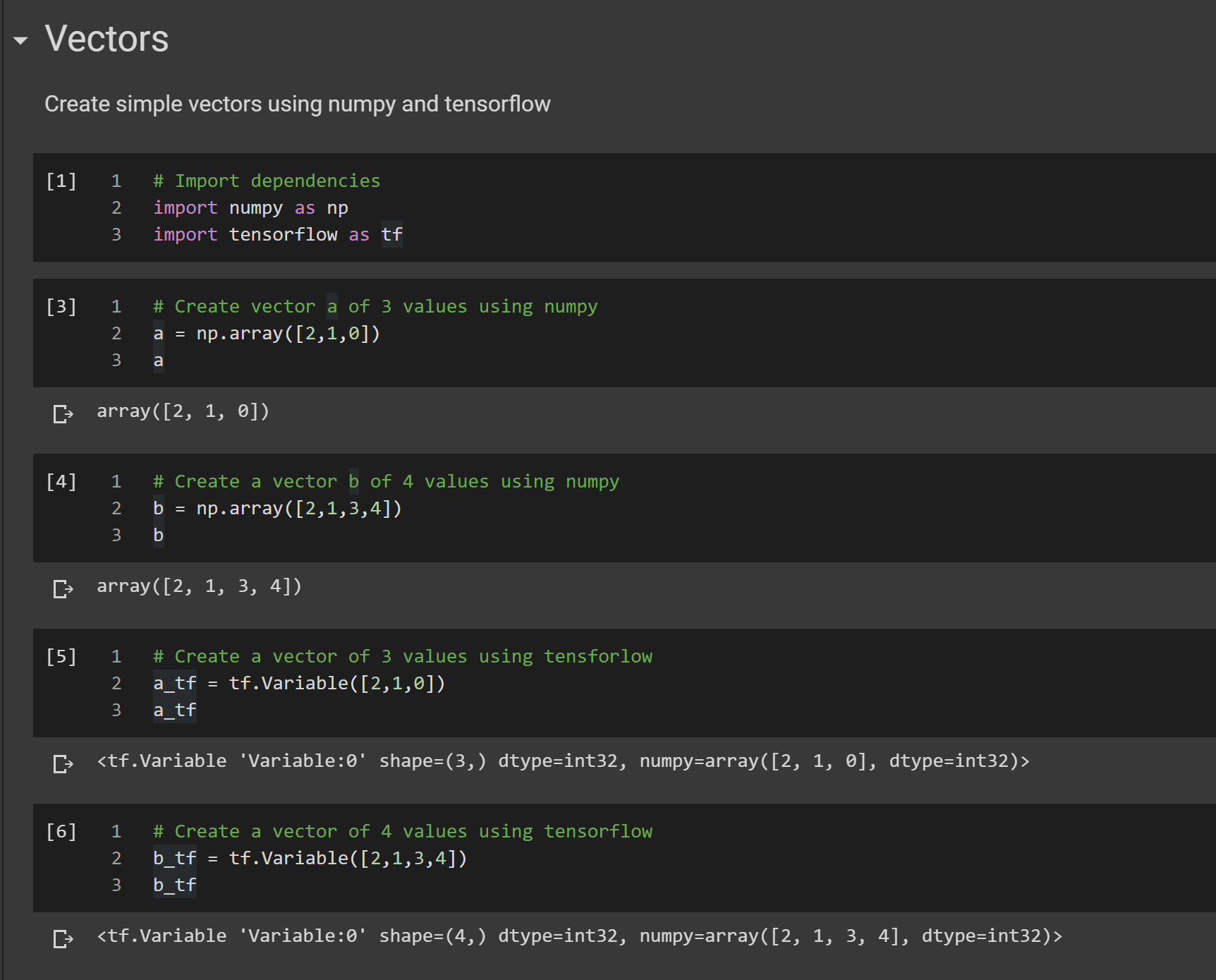The image size is (1216, 980).
Task: Click the output icon next to the a_tf Variable result
Action: (63, 763)
